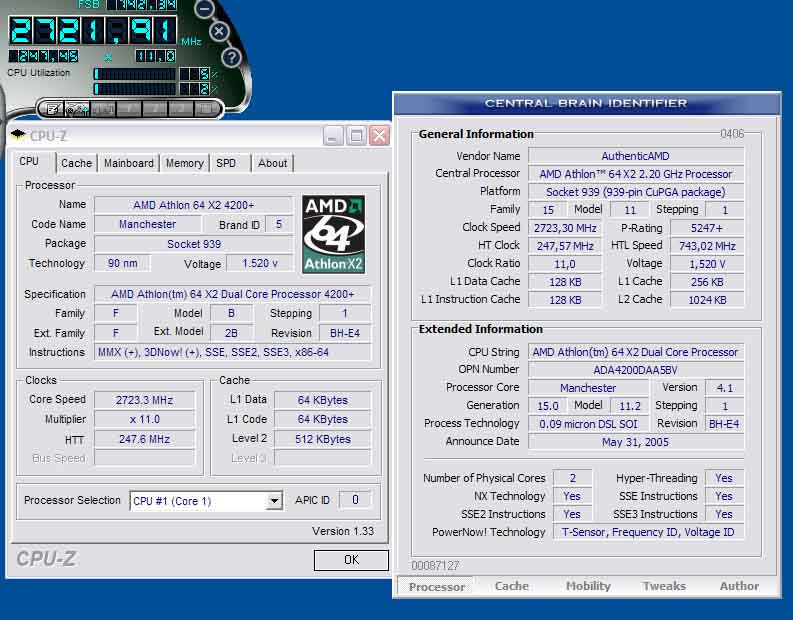This screenshot has width=793, height=620.
Task: Click the Multiplier value 'x 11.0'
Action: point(145,419)
